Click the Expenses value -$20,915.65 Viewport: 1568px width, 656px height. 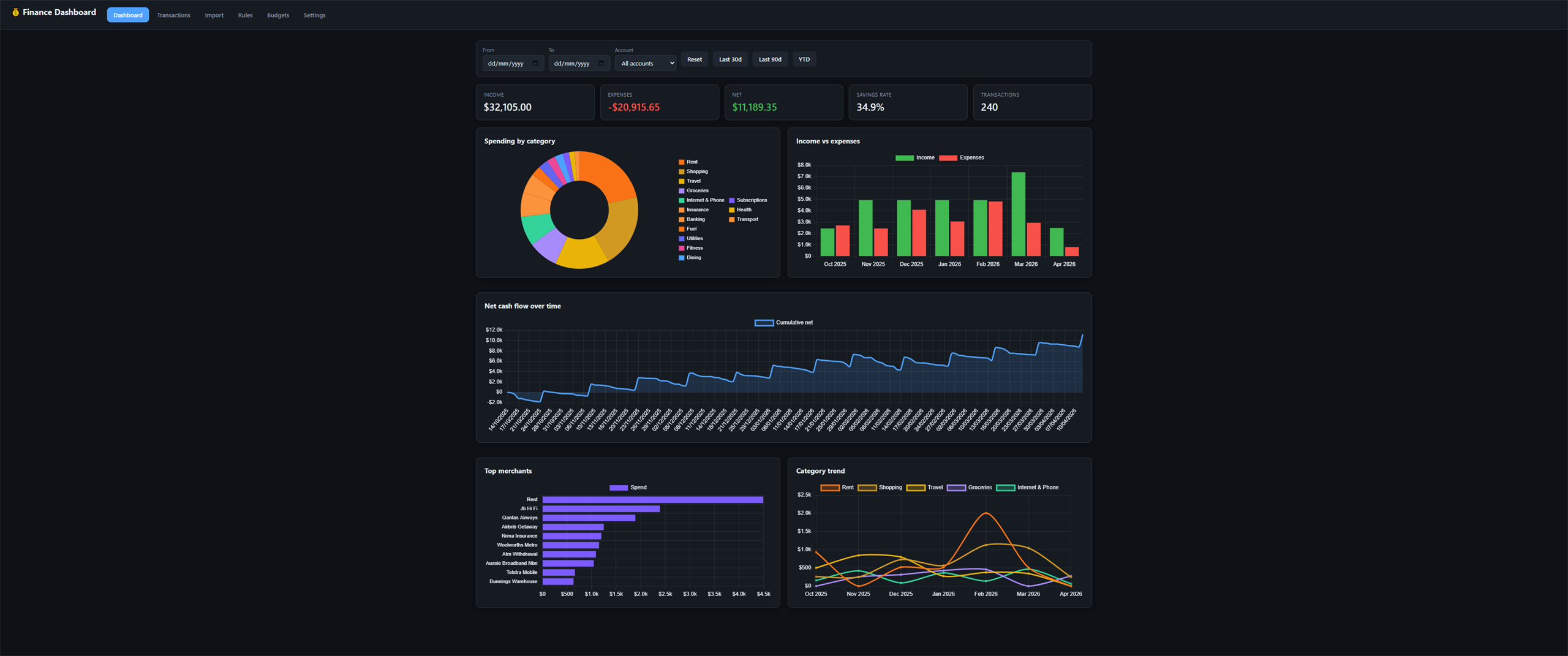(634, 107)
